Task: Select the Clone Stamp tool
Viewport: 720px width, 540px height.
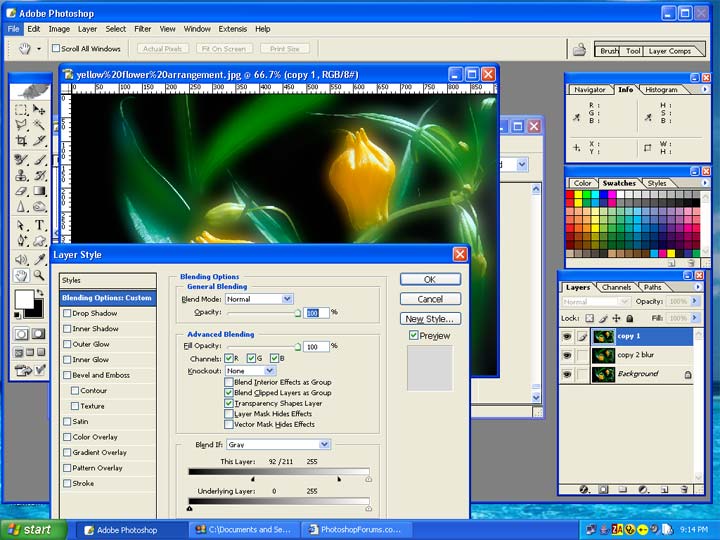Action: pos(21,175)
